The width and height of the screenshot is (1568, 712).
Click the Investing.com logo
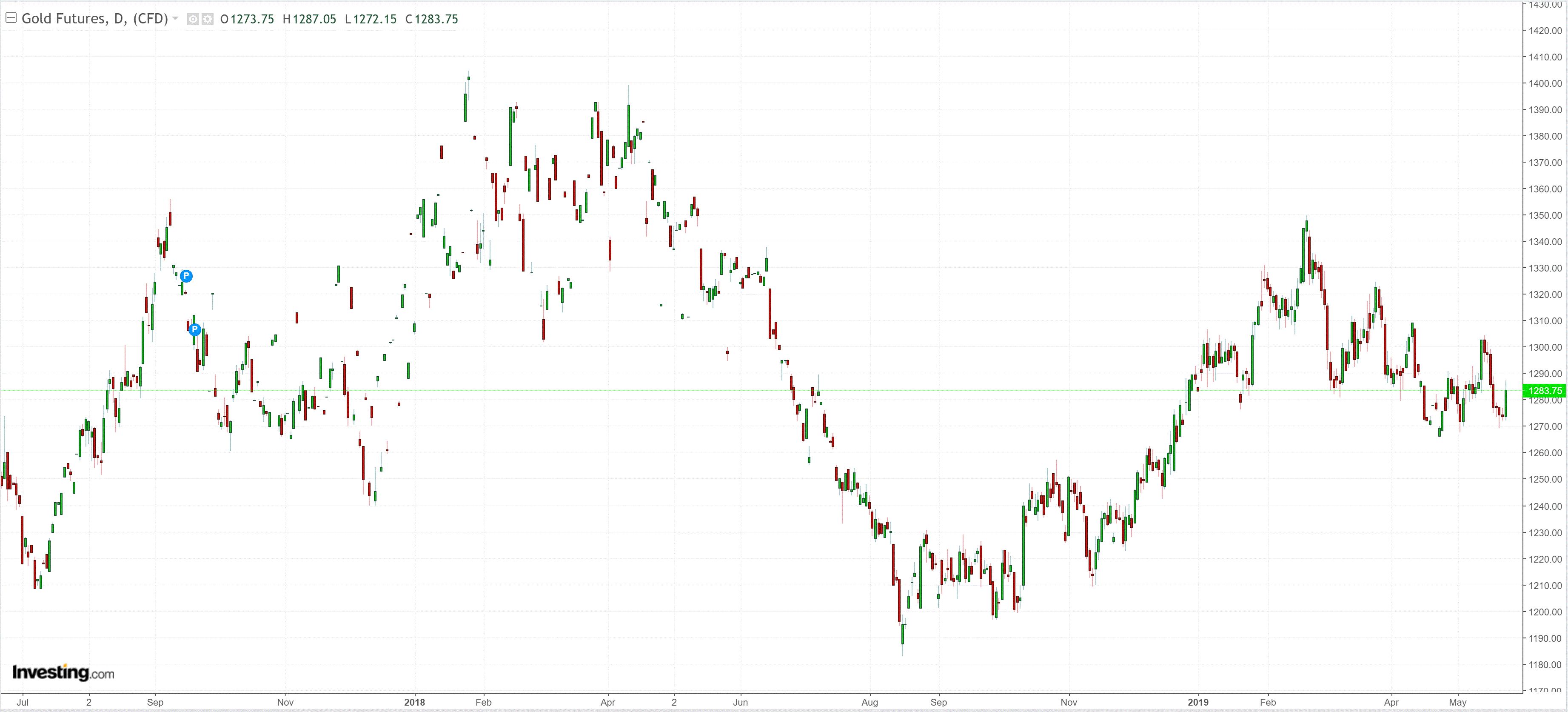[x=63, y=672]
